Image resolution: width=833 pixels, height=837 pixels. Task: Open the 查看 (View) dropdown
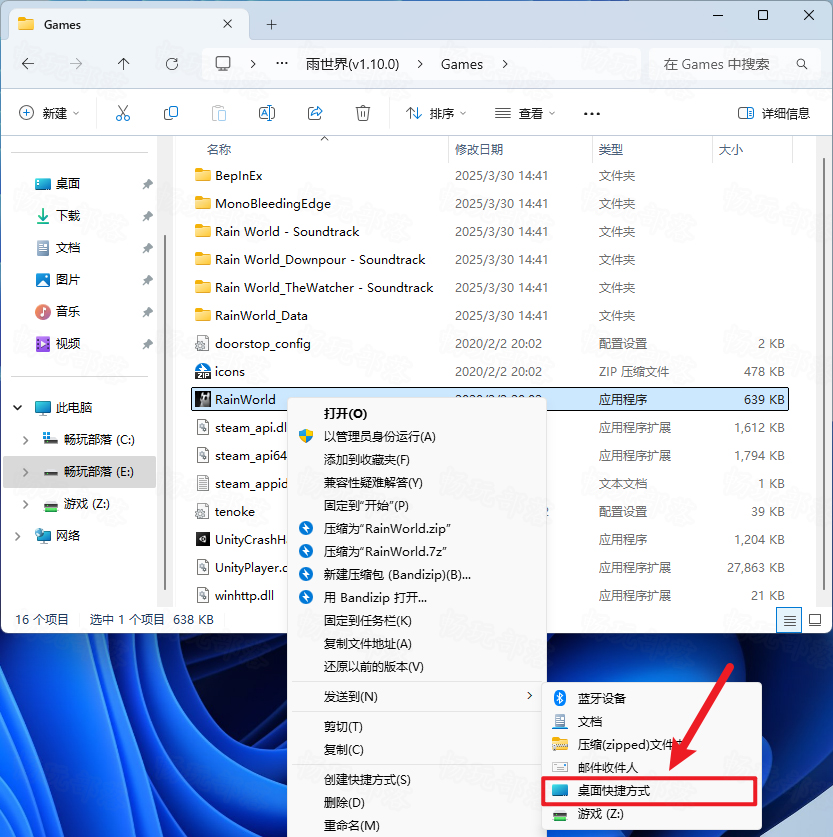click(x=525, y=113)
